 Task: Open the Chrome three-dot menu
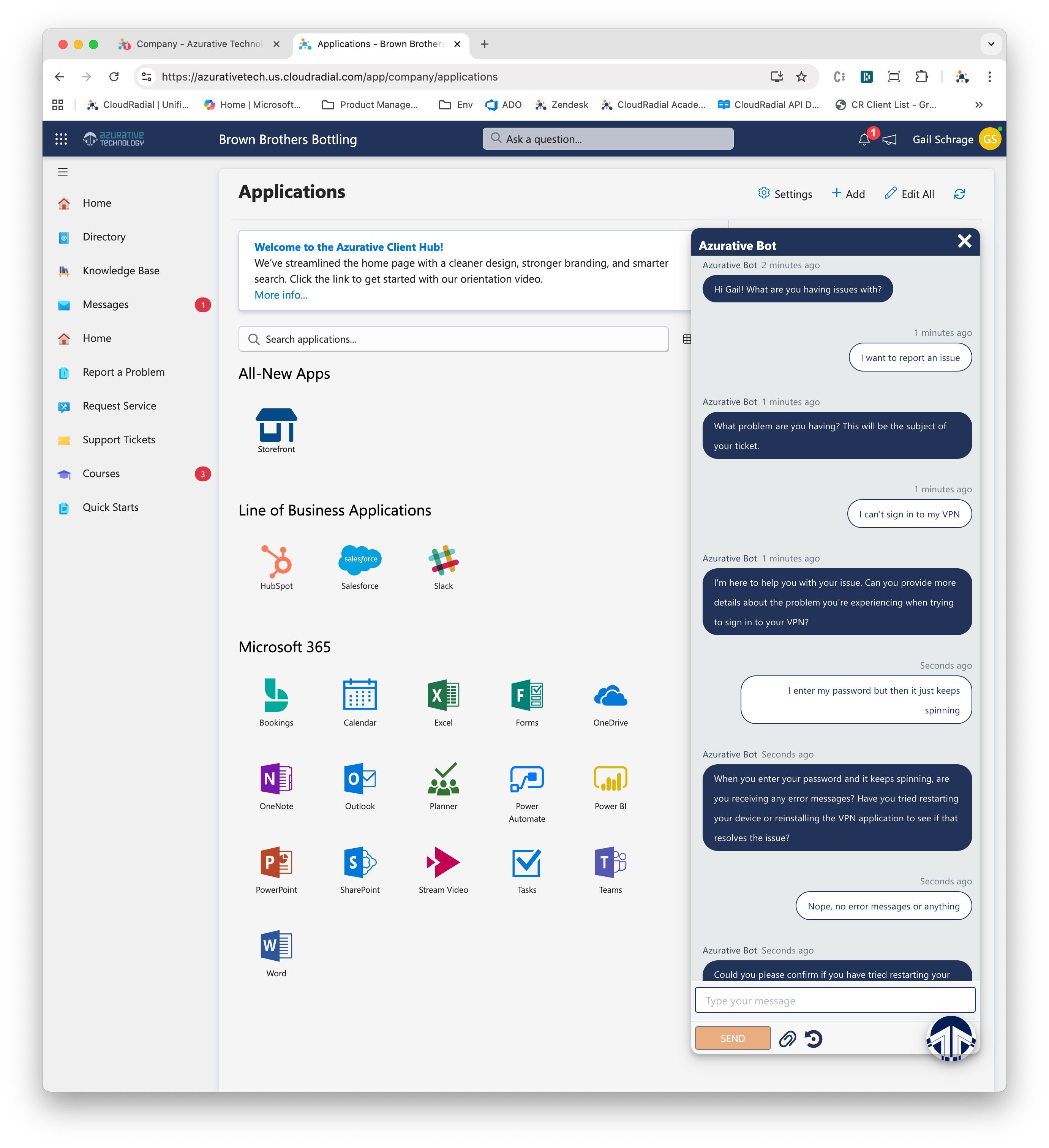989,77
